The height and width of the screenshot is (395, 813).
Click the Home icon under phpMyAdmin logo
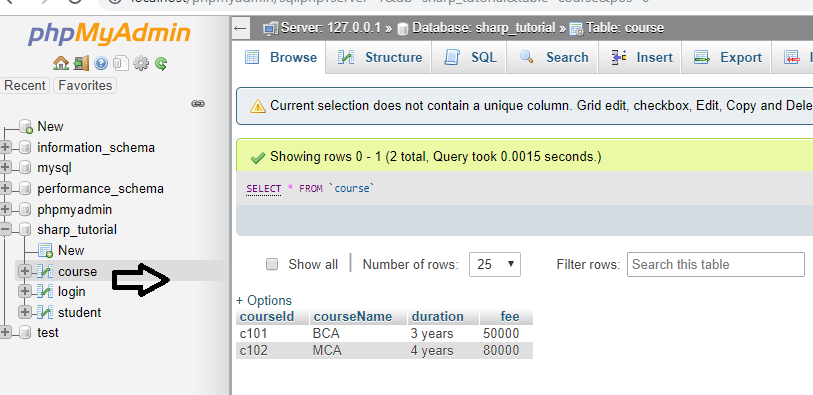61,64
